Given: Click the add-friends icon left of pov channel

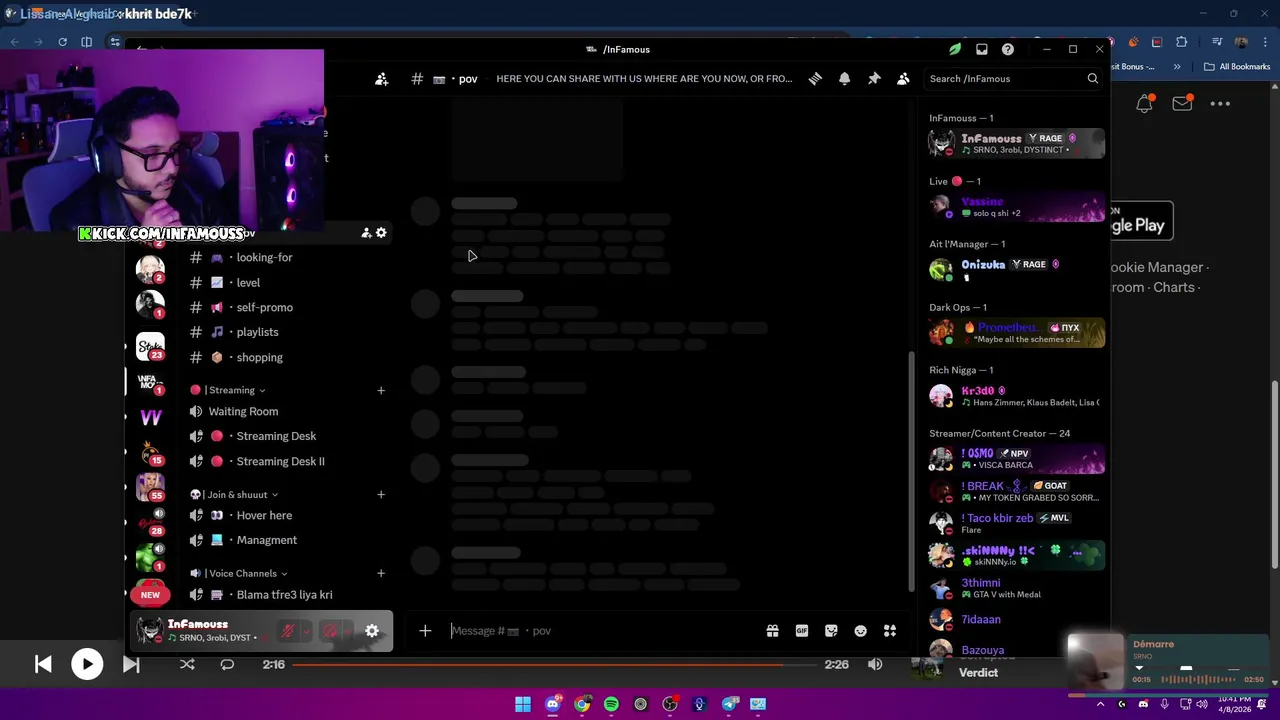Looking at the screenshot, I should tap(381, 79).
